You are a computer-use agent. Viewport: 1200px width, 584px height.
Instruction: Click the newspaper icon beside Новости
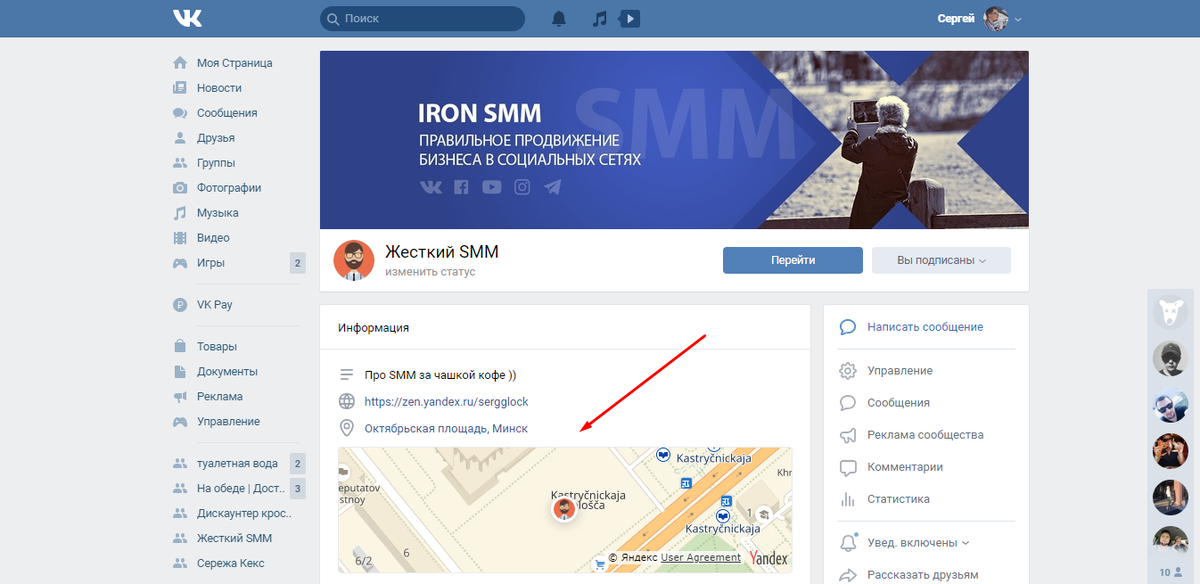coord(180,88)
